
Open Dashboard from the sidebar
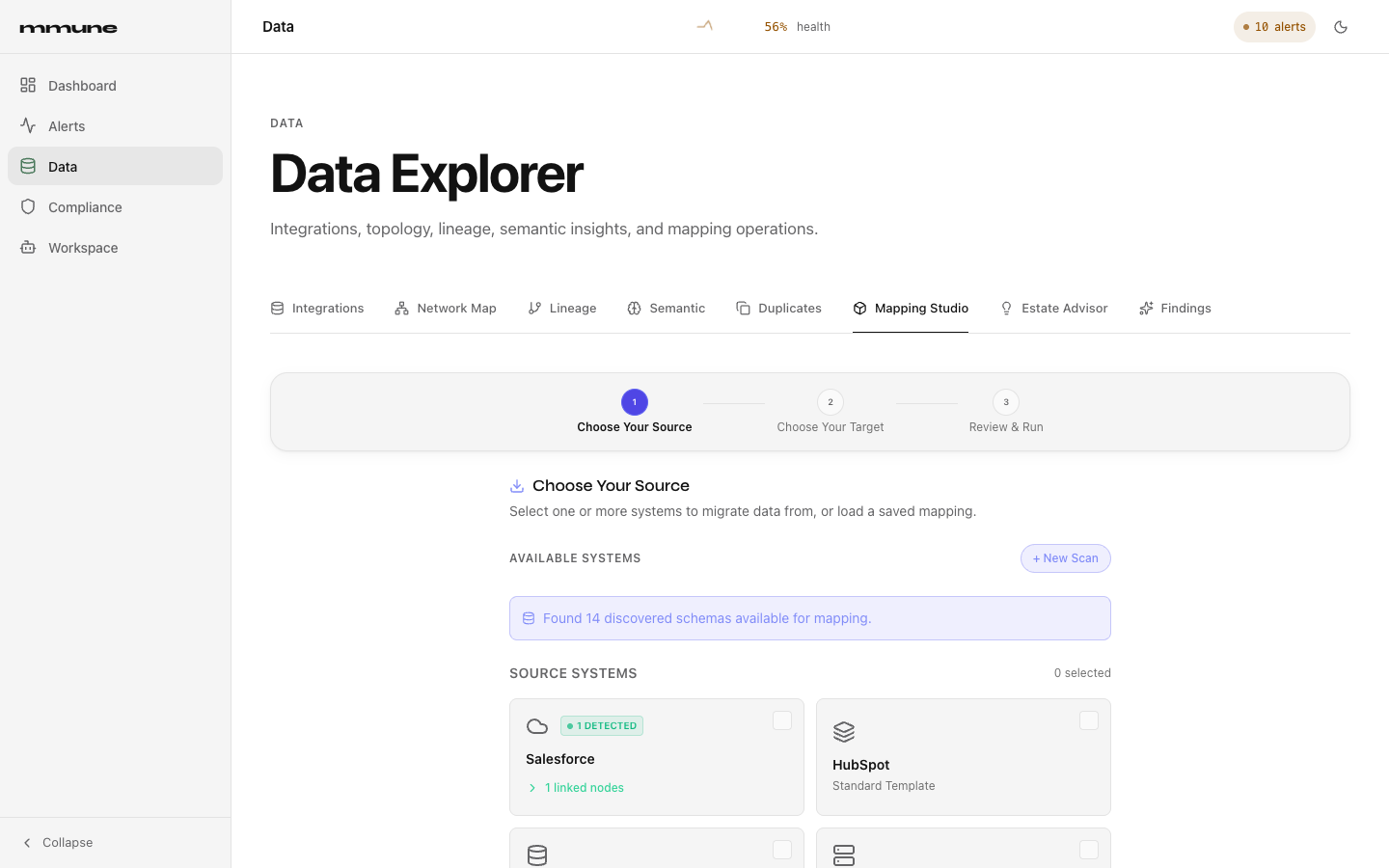115,86
